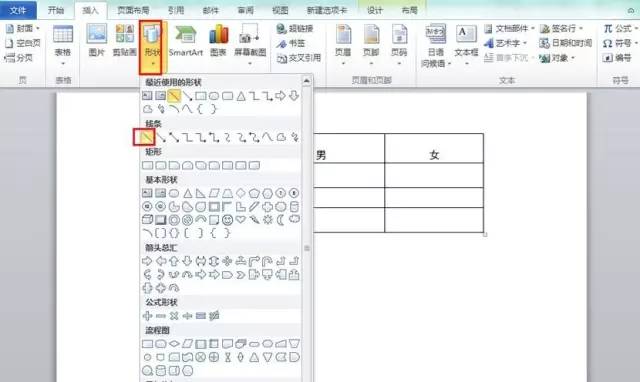Click the table cell containing 男
The image size is (640, 382).
(x=349, y=149)
